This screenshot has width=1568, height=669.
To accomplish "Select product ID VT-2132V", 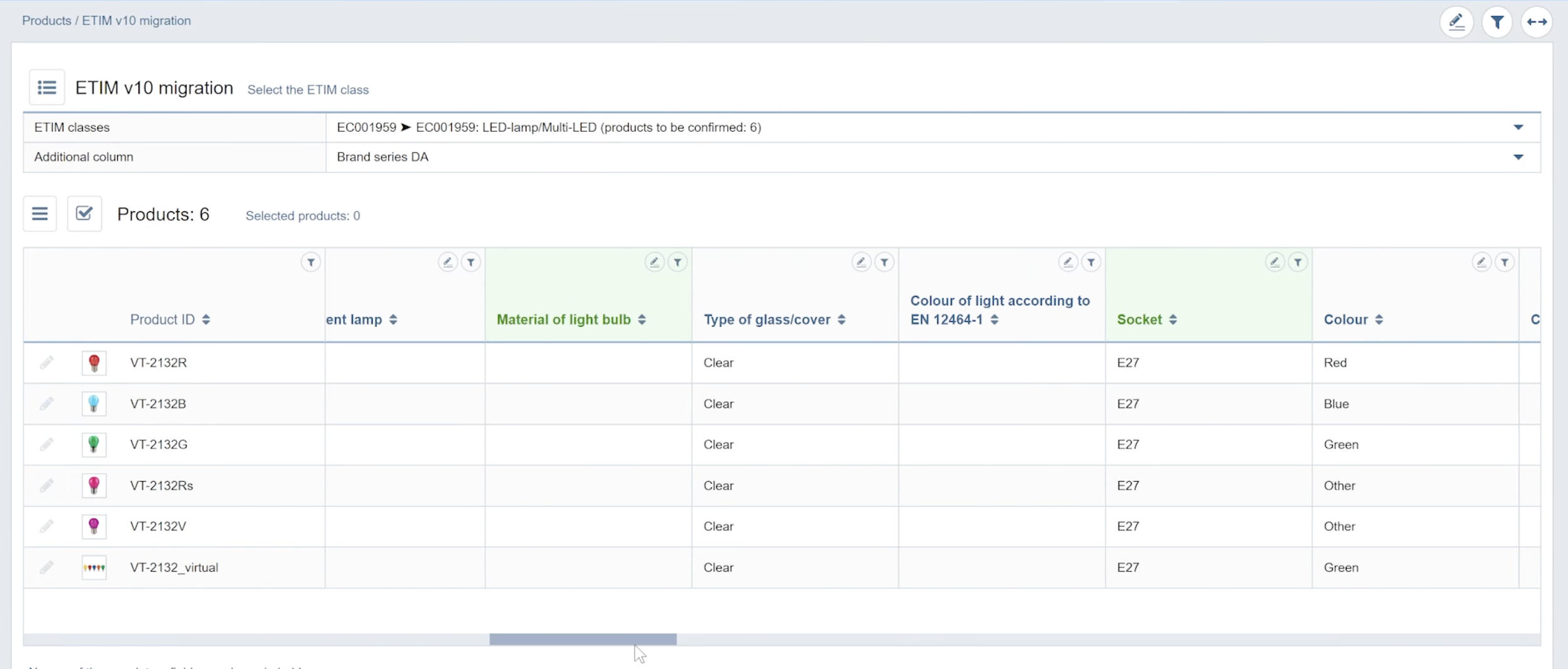I will [x=158, y=526].
